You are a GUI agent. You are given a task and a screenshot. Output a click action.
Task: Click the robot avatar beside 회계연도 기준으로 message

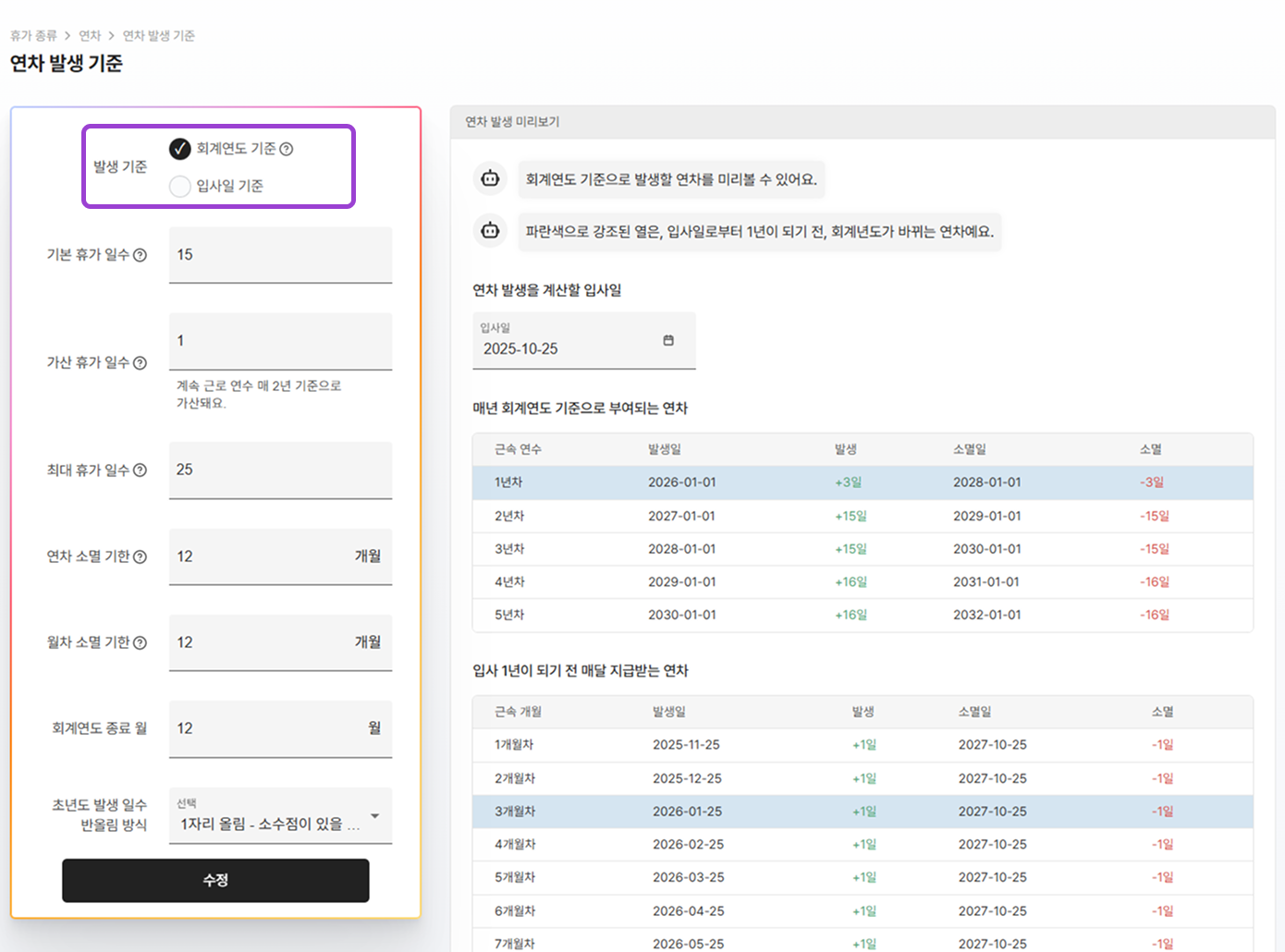coord(490,178)
